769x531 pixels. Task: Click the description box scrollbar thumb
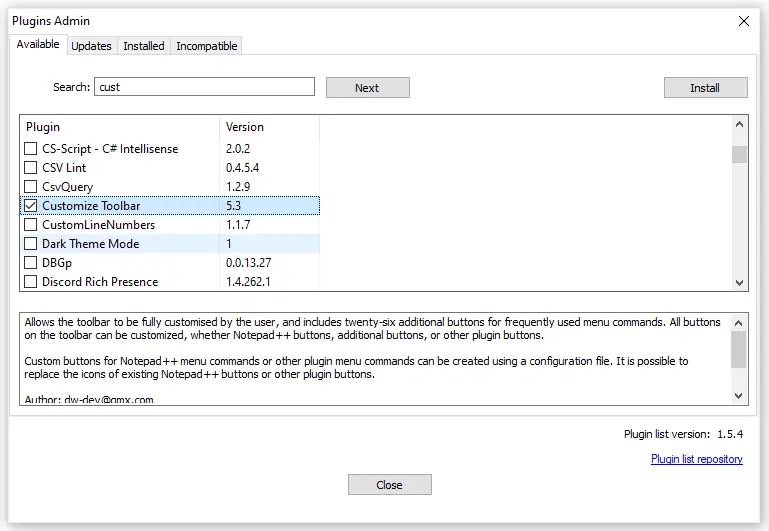[x=739, y=350]
